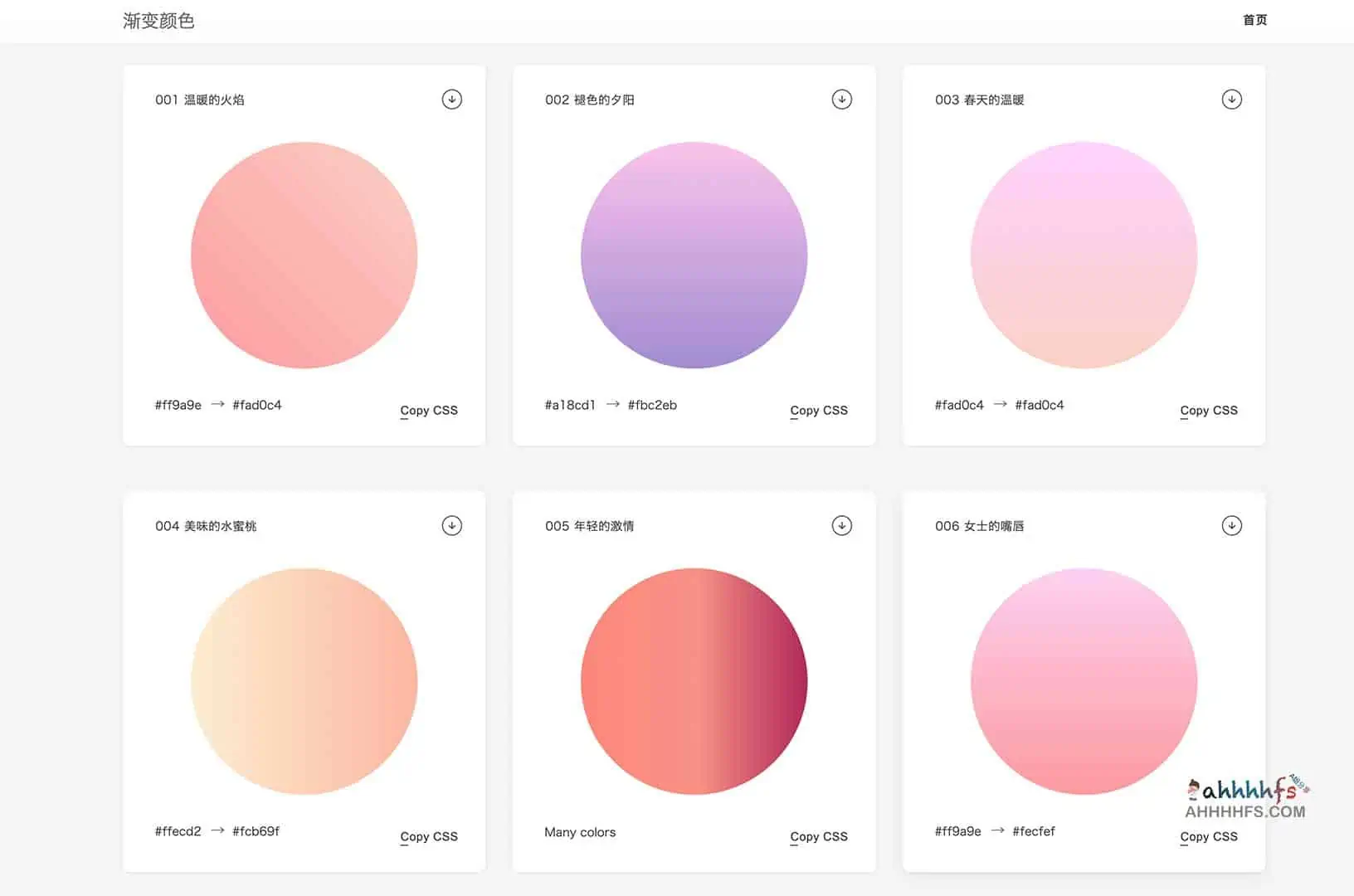
Task: Download the 001 温暖的火焰 gradient
Action: tap(451, 100)
